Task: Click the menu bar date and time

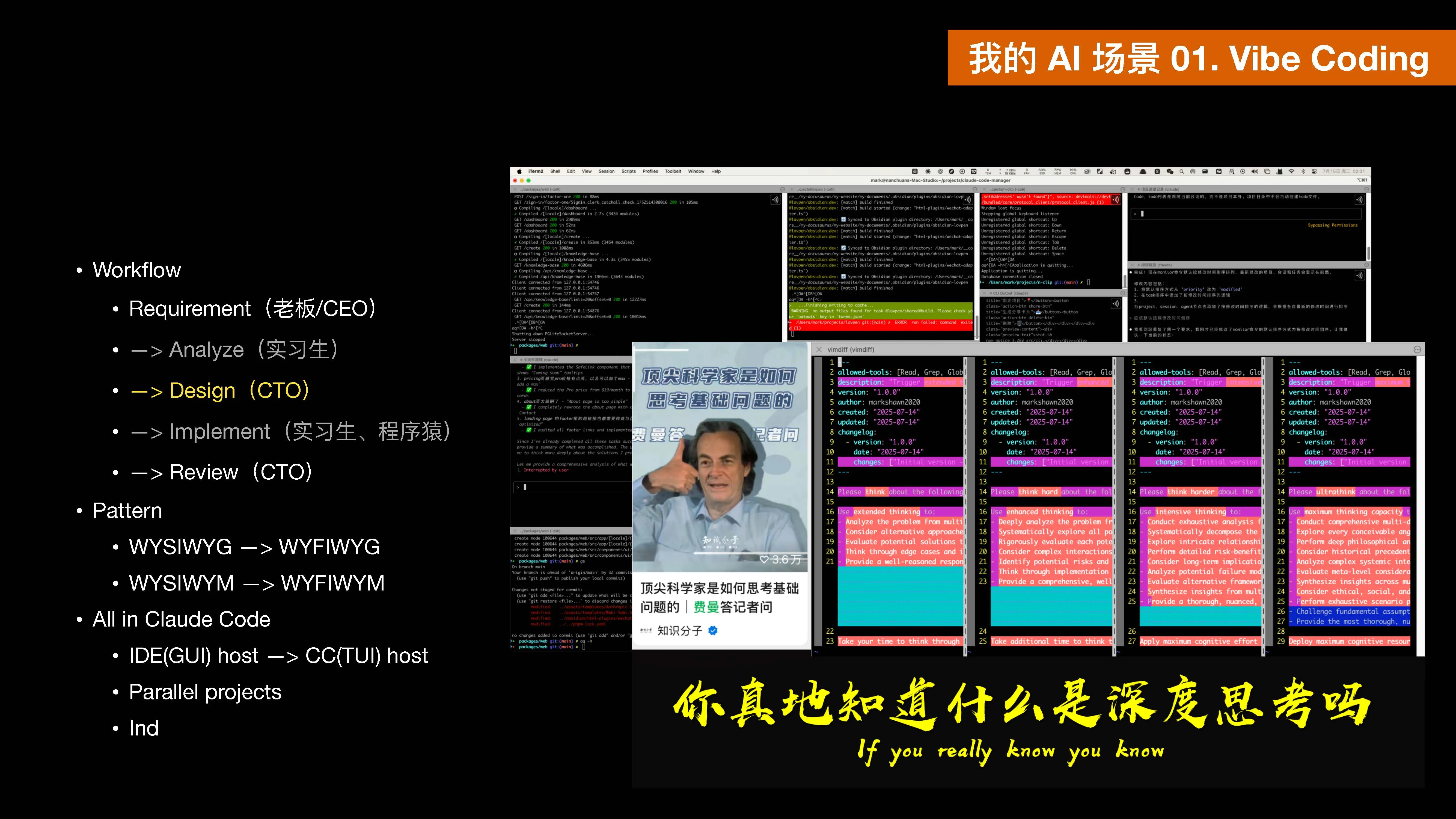Action: (x=1344, y=171)
